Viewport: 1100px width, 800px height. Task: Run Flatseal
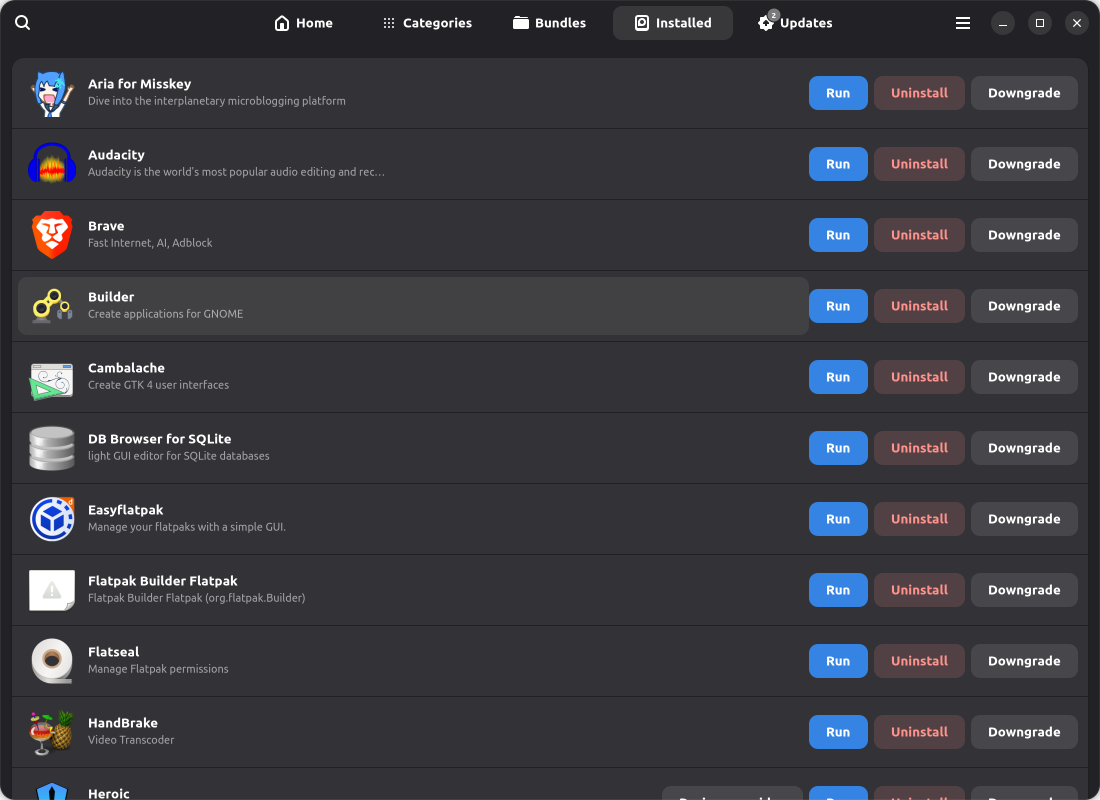coord(838,661)
